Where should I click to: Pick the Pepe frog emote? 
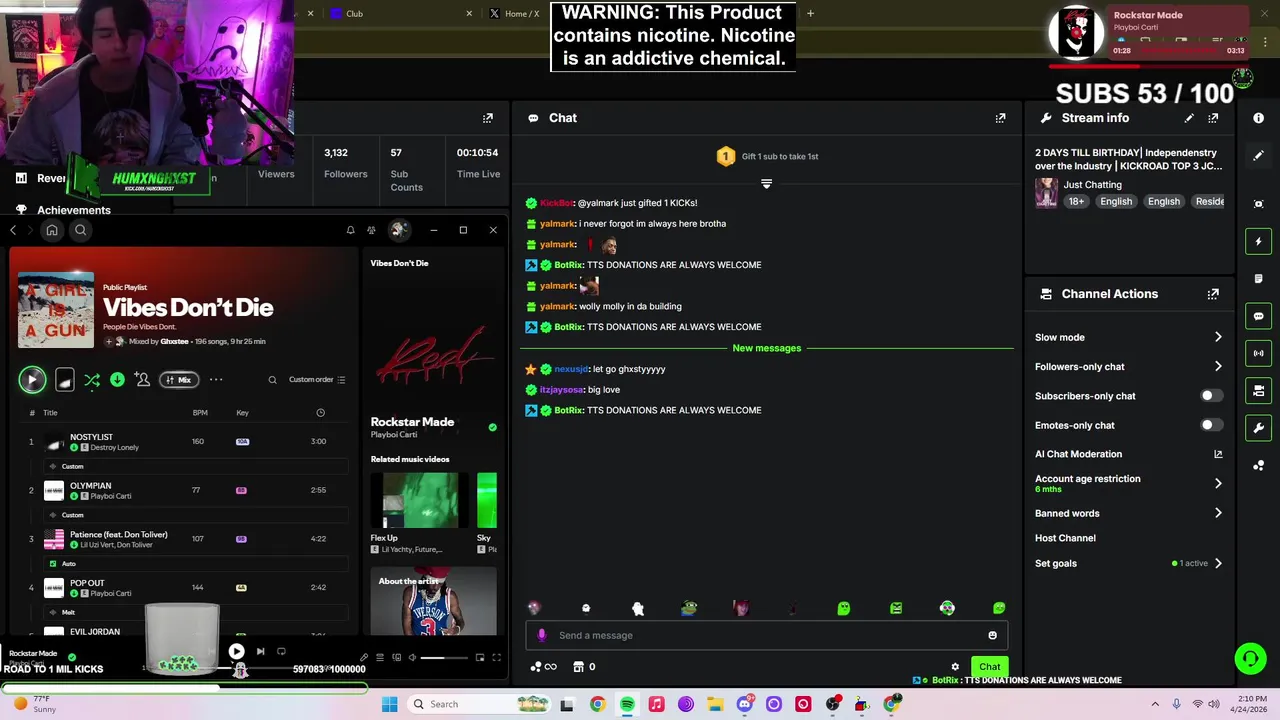689,607
